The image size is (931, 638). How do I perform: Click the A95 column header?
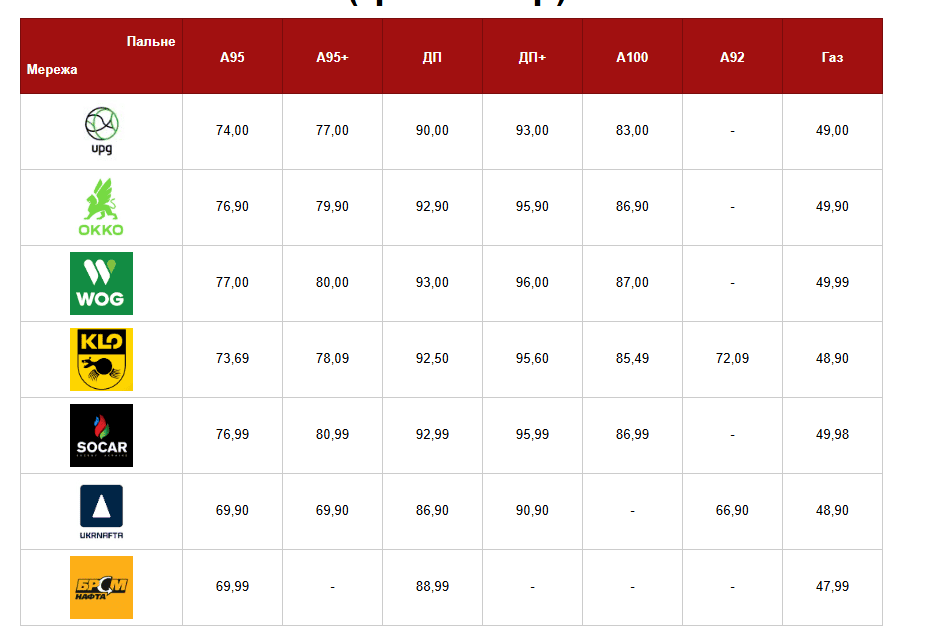pos(232,57)
